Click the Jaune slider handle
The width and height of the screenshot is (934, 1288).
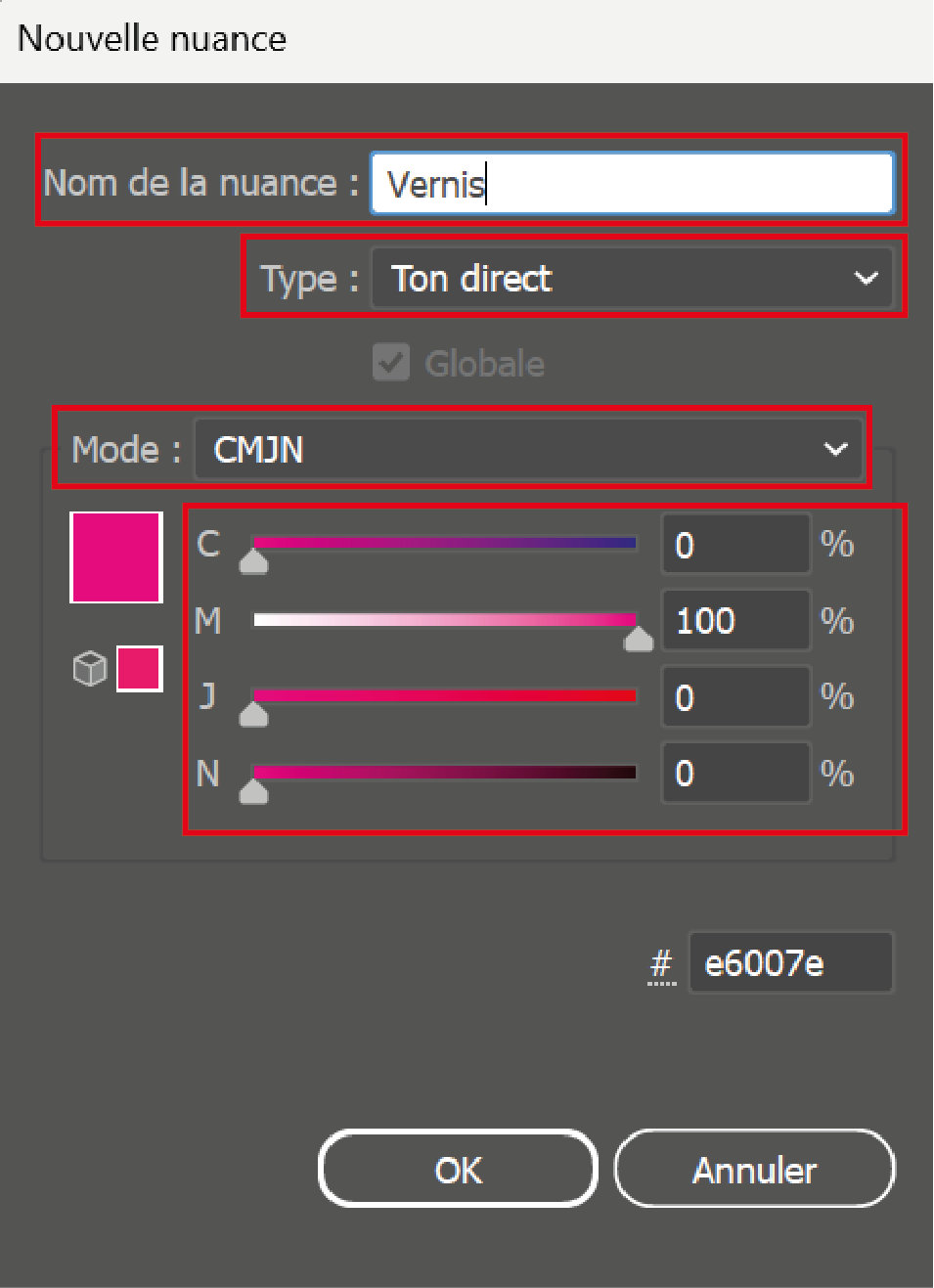(x=254, y=715)
